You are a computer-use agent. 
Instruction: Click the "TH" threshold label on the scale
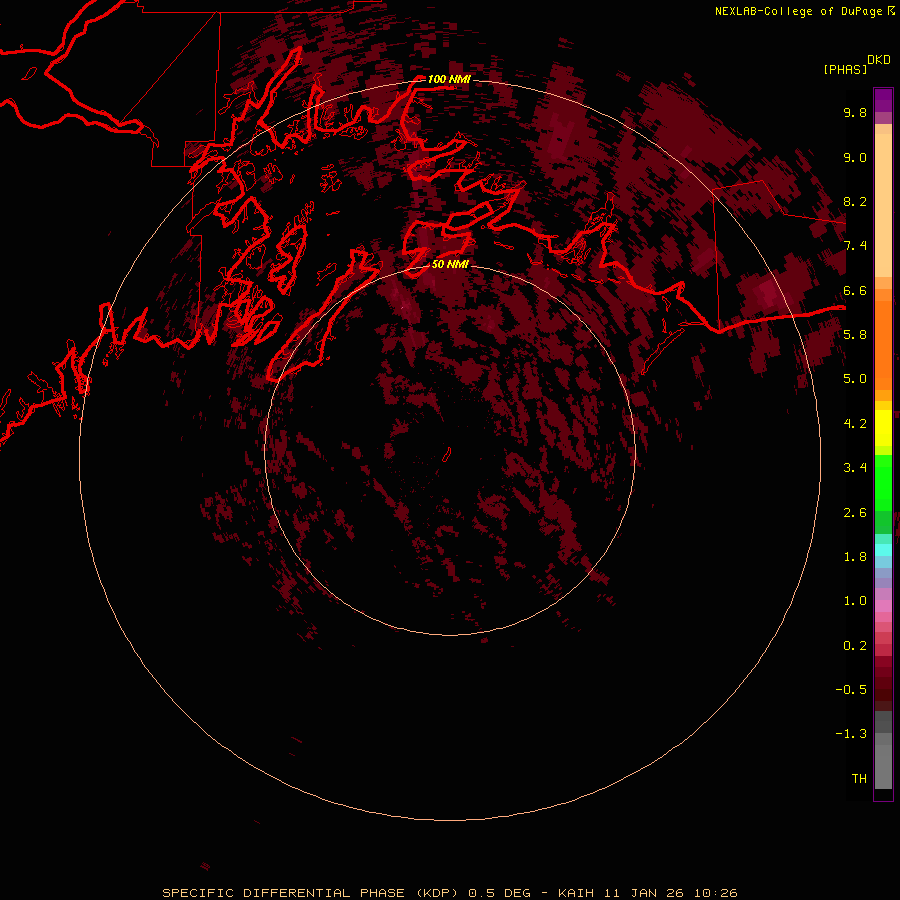pos(859,778)
